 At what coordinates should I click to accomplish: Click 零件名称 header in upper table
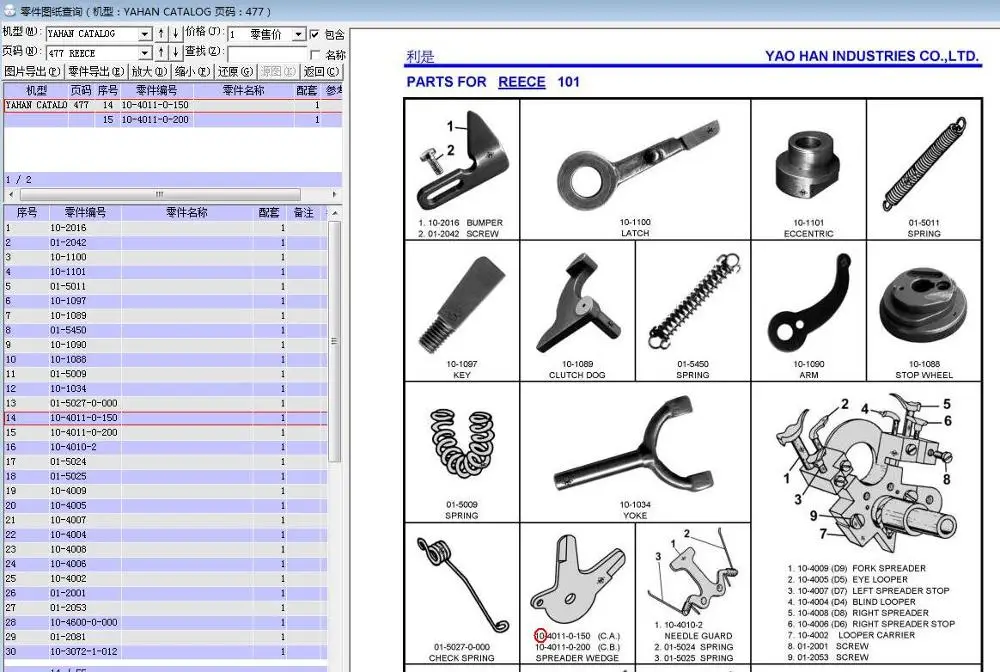243,90
